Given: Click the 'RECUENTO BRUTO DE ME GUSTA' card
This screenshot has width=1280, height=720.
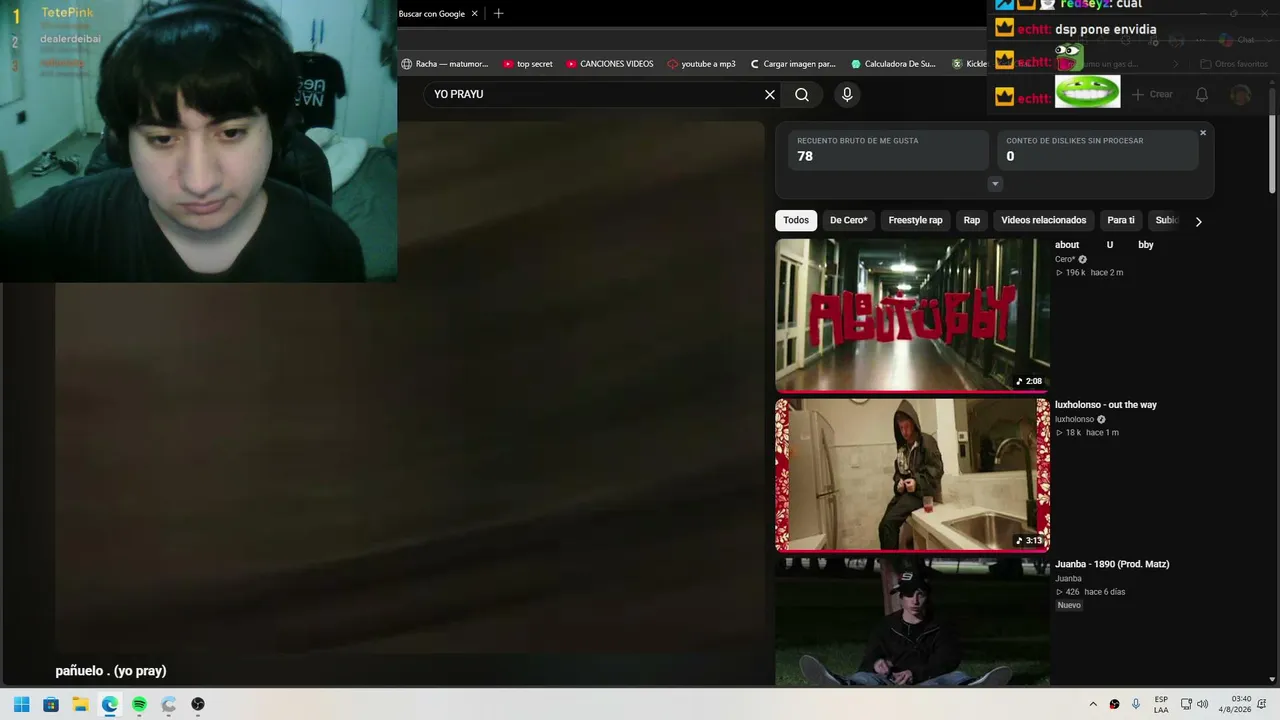Looking at the screenshot, I should (x=888, y=150).
